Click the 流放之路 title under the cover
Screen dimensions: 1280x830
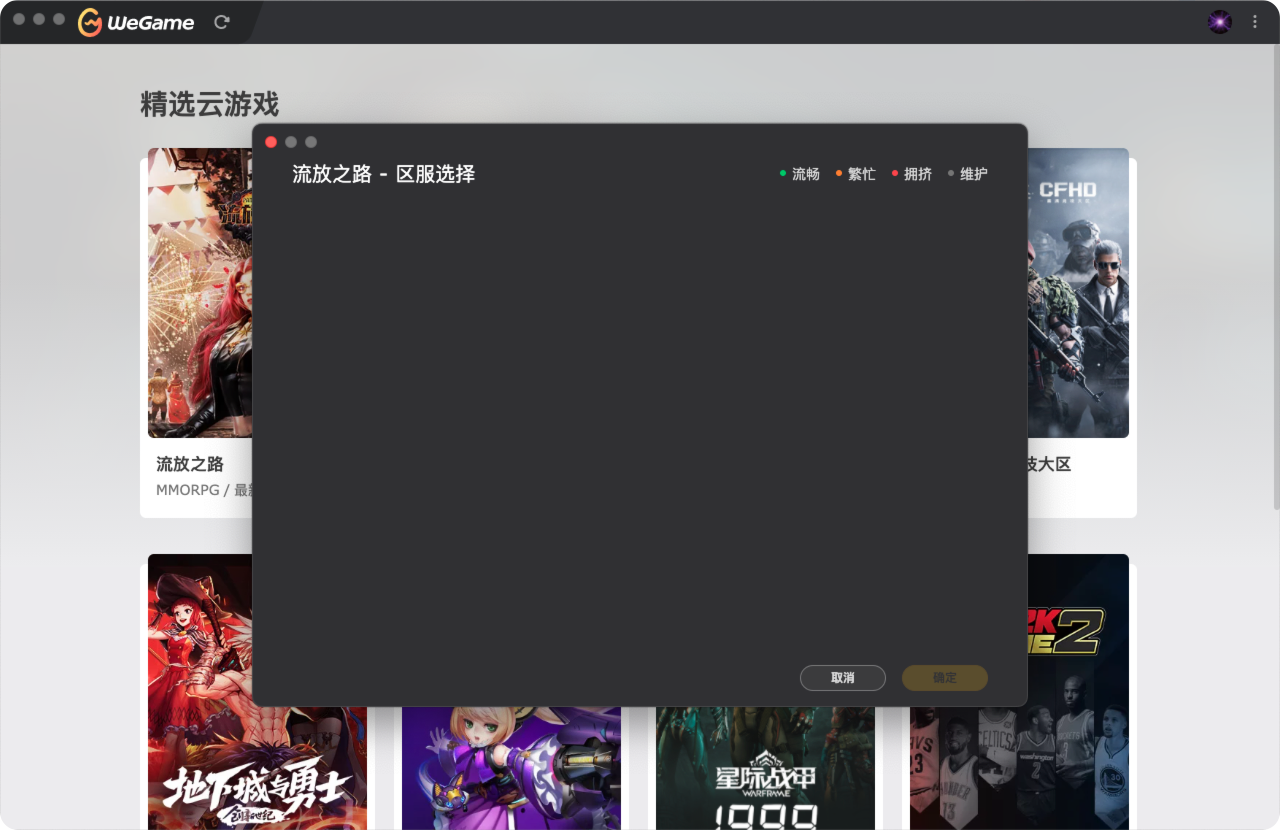click(190, 464)
